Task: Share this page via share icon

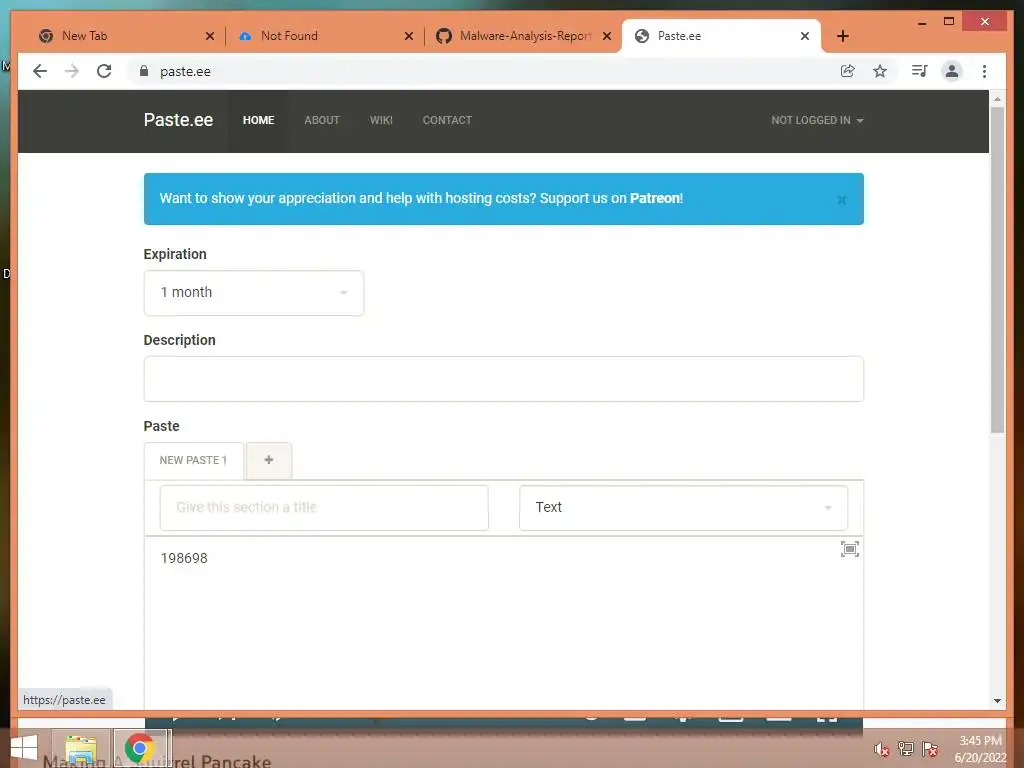Action: pos(848,71)
